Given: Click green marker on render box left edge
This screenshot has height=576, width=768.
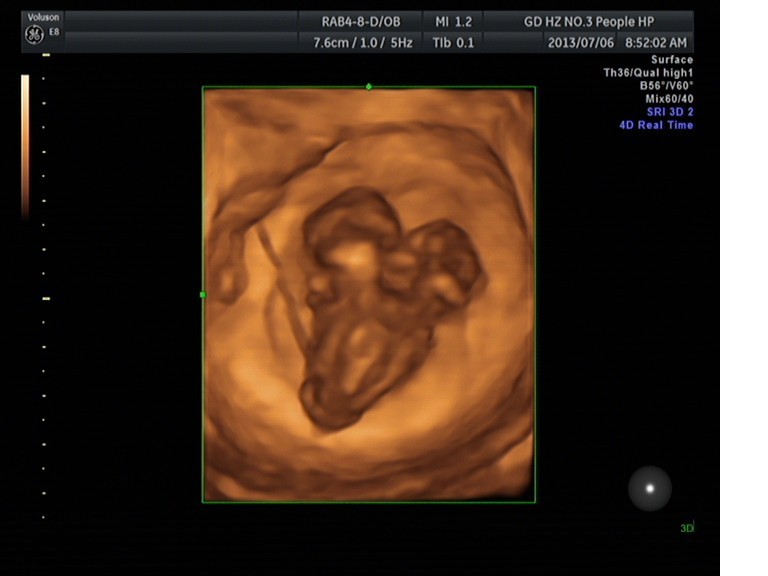Looking at the screenshot, I should tap(203, 295).
